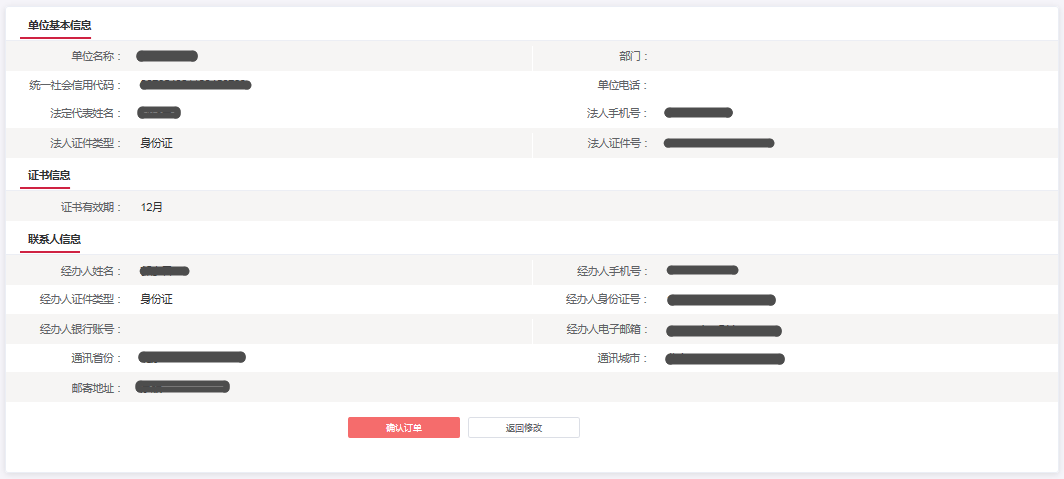The width and height of the screenshot is (1064, 479).
Task: Select the 单位基本信息 section header
Action: 60,25
